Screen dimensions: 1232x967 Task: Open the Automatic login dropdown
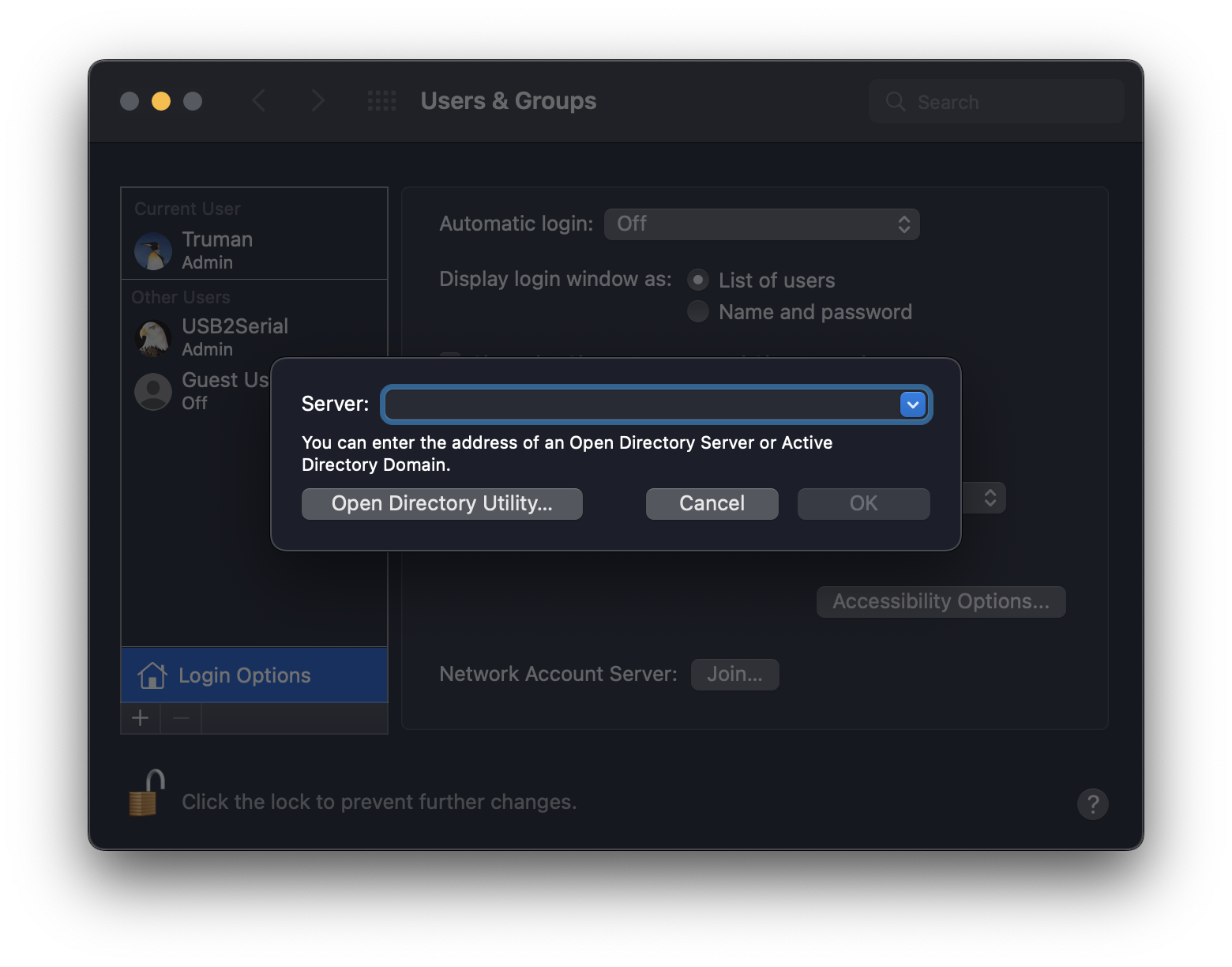coord(761,224)
